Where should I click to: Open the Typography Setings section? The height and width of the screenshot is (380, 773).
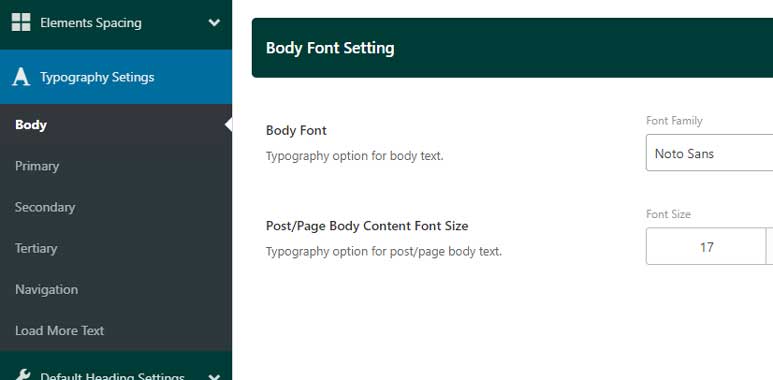coord(116,77)
